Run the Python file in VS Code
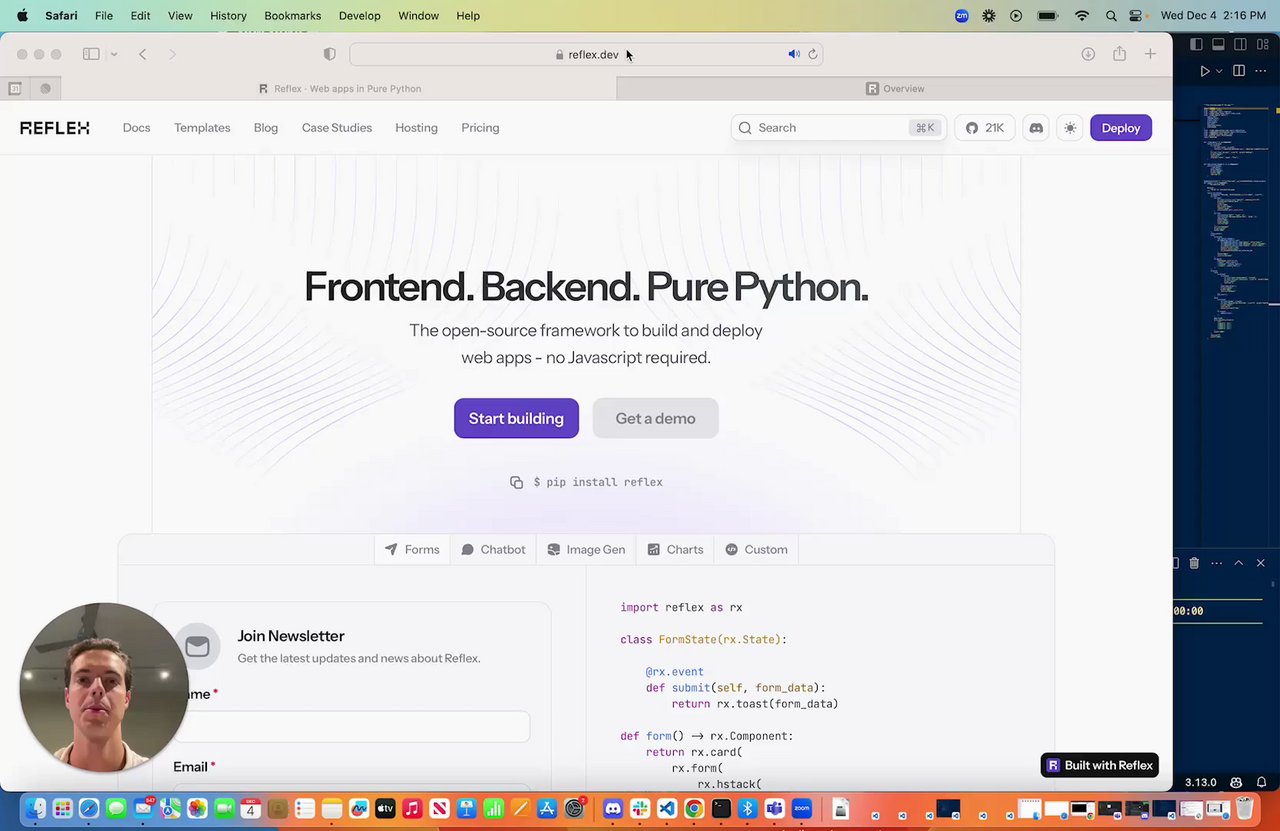 click(x=1205, y=71)
